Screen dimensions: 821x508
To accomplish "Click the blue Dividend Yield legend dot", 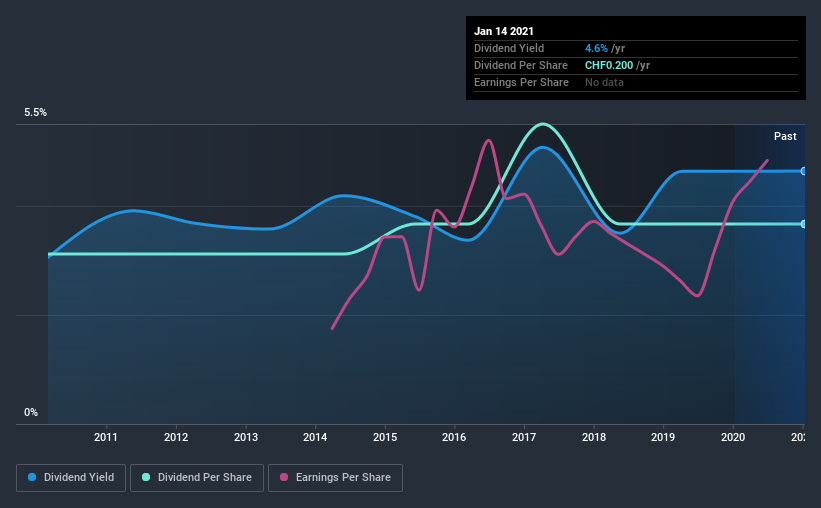I will coord(32,477).
